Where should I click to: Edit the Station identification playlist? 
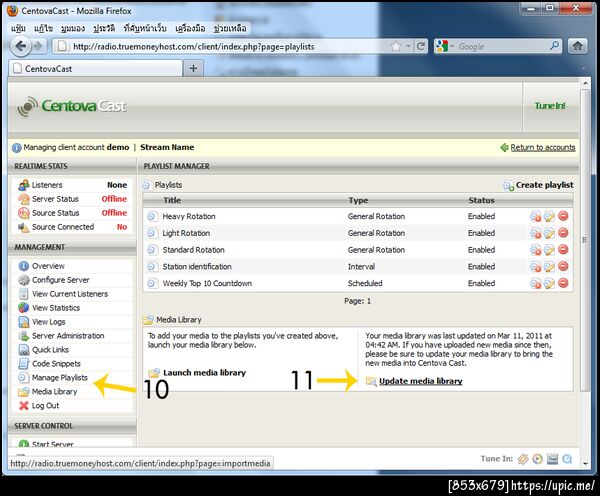(549, 266)
